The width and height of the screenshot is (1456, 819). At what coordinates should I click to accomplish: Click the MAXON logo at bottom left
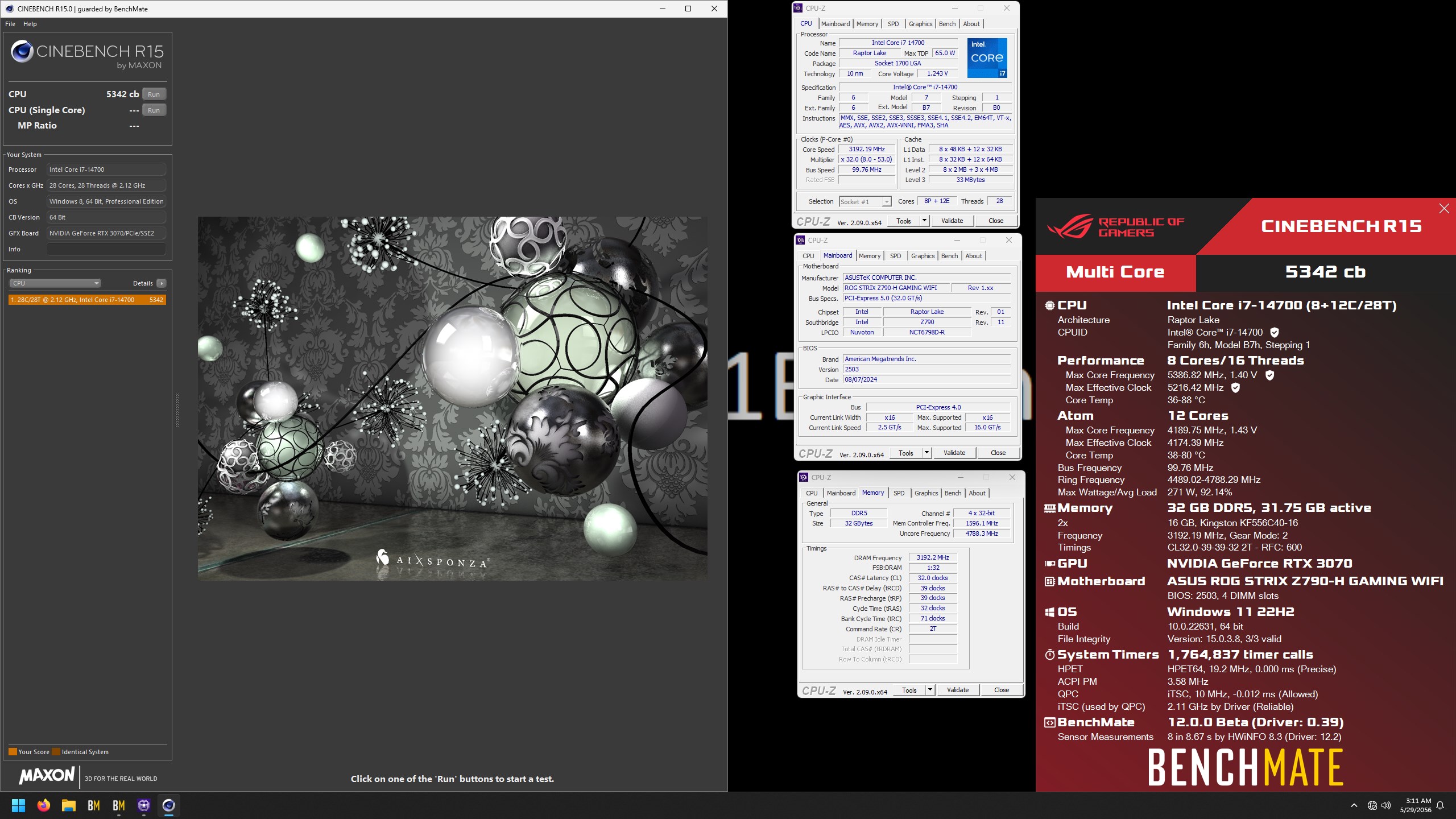(47, 775)
